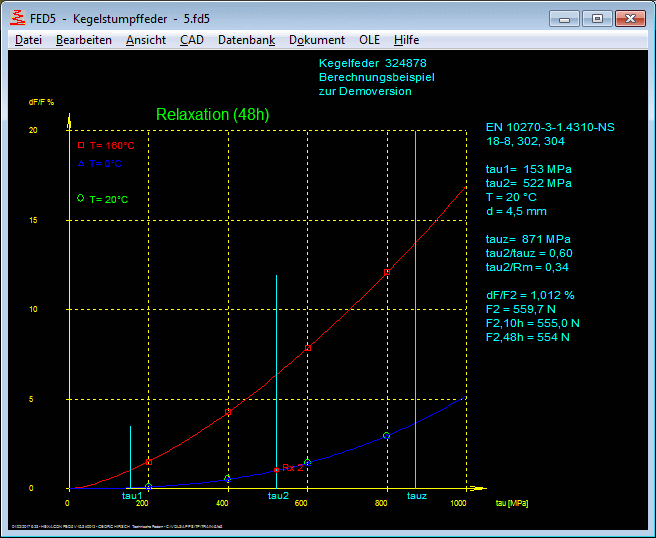Viewport: 656px width, 538px height.
Task: Click the 'tau1= 153 MPa' value
Action: point(529,169)
